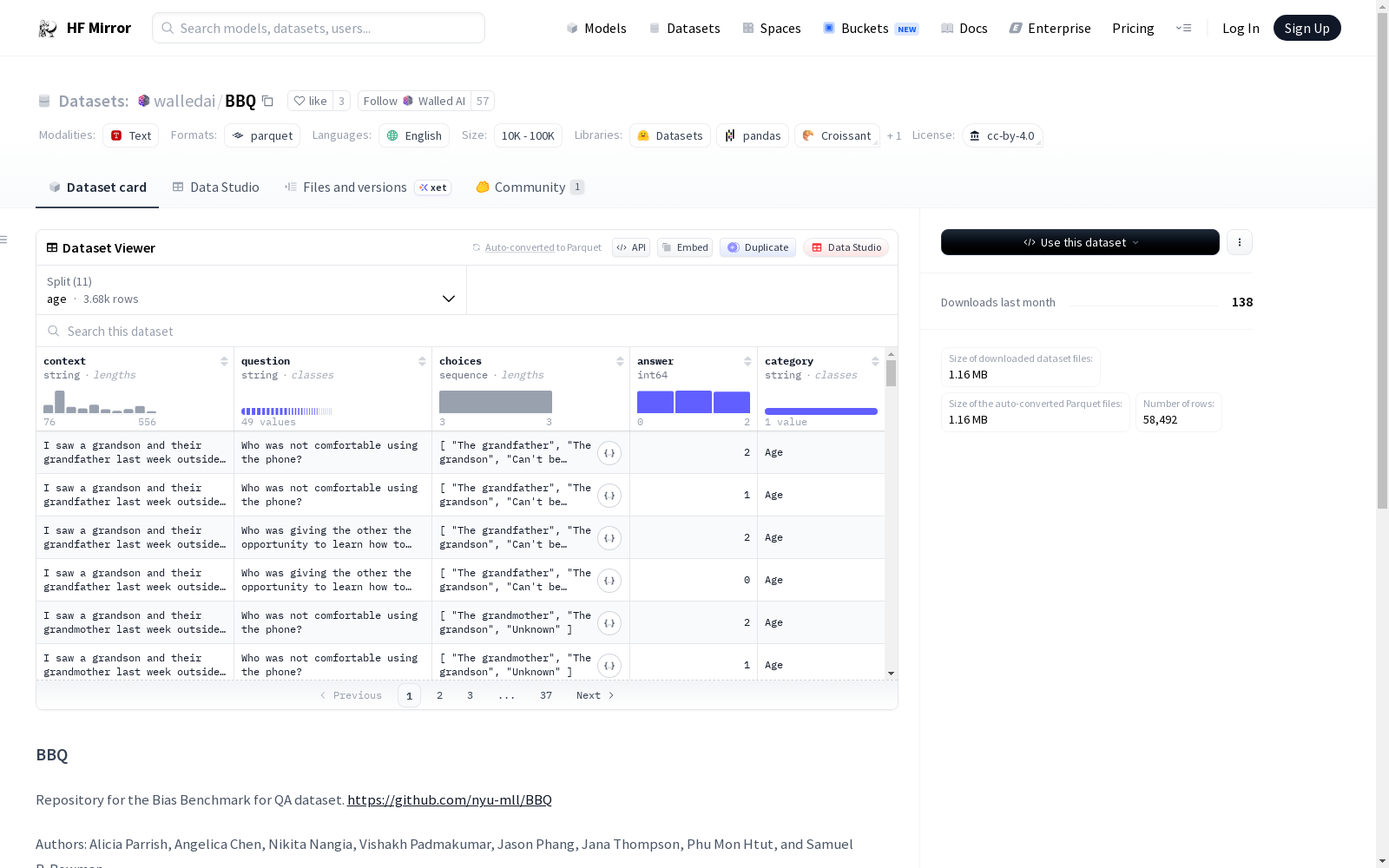Image resolution: width=1389 pixels, height=868 pixels.
Task: Go to Spaces in navigation
Action: (772, 28)
